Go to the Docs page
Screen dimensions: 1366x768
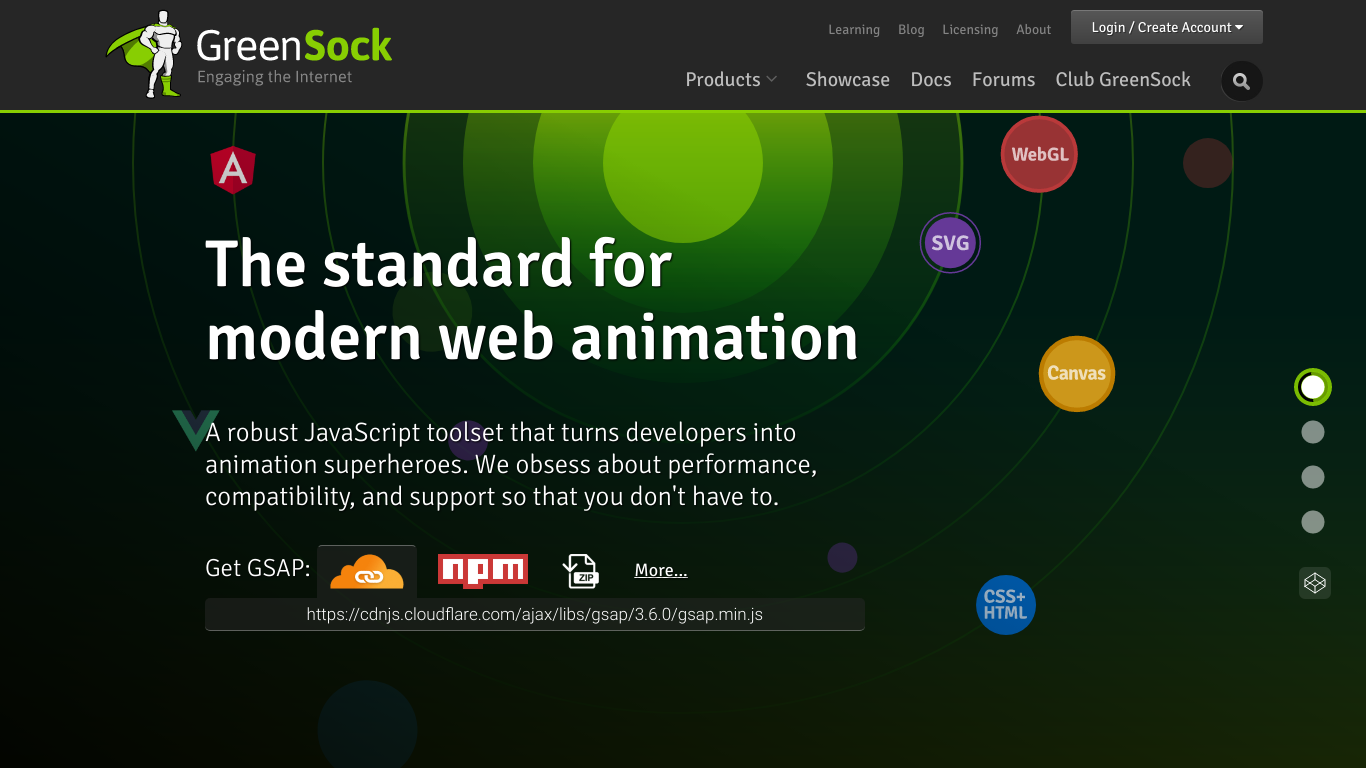coord(931,80)
